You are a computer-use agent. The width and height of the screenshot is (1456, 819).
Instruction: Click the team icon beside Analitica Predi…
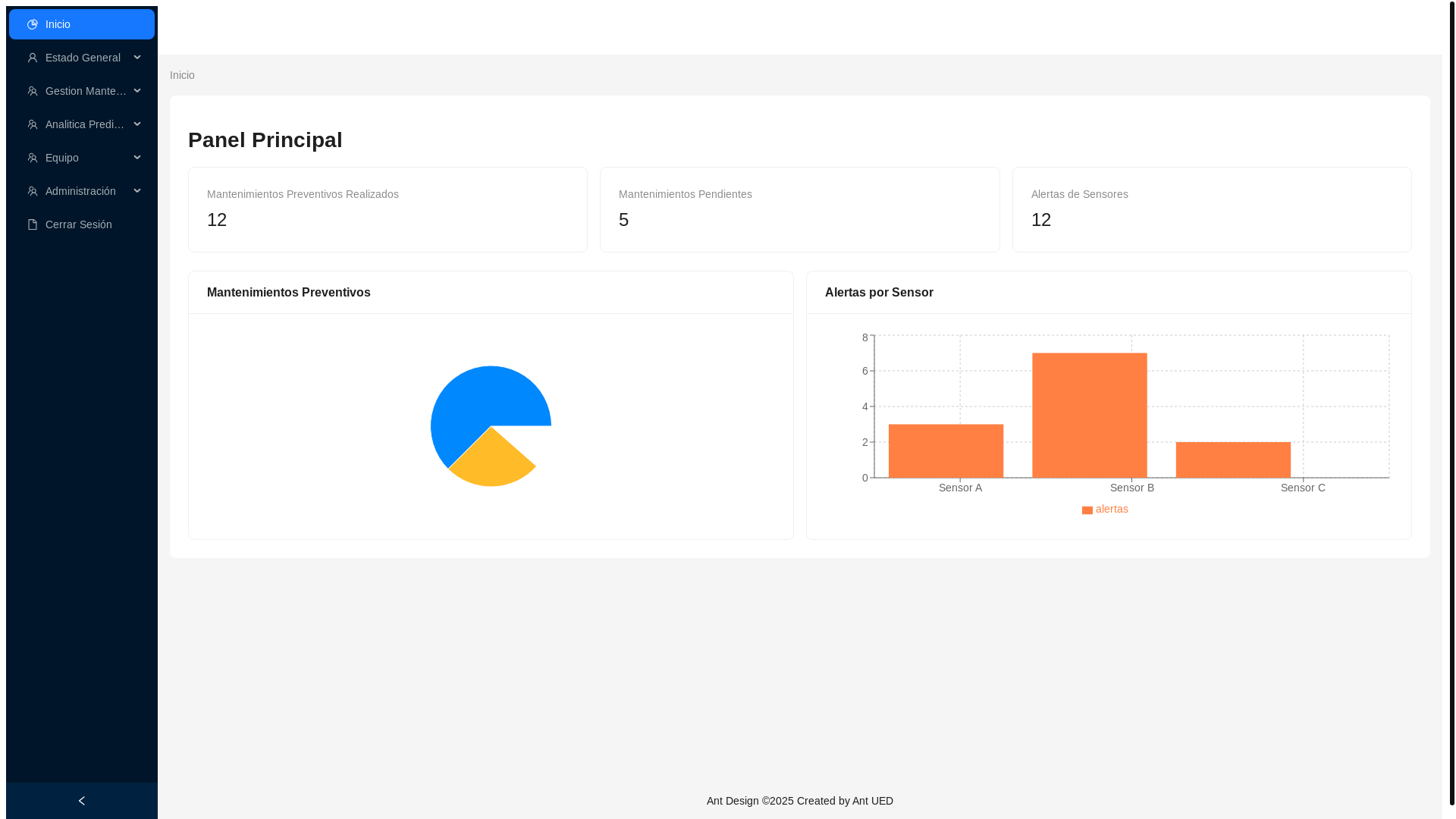(x=33, y=124)
